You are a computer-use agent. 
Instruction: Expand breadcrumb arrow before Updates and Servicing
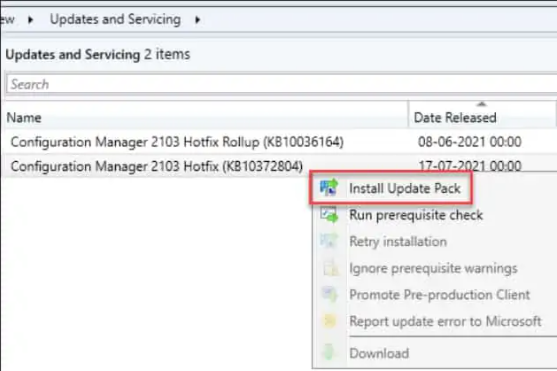tap(31, 20)
